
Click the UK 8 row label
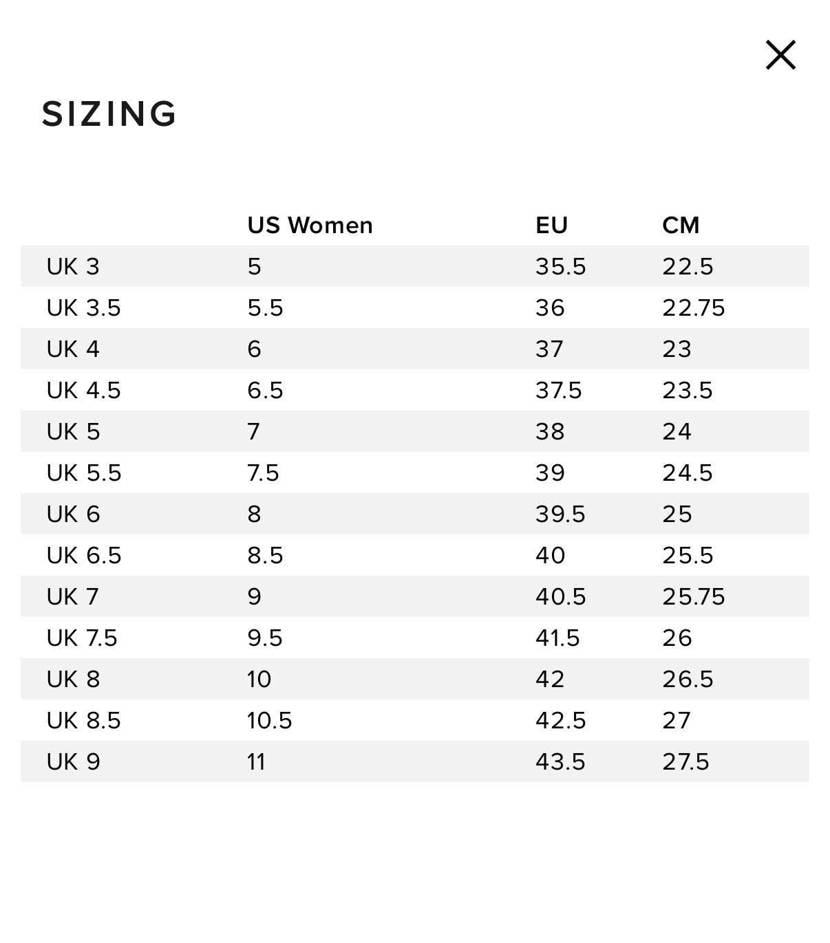pyautogui.click(x=73, y=679)
